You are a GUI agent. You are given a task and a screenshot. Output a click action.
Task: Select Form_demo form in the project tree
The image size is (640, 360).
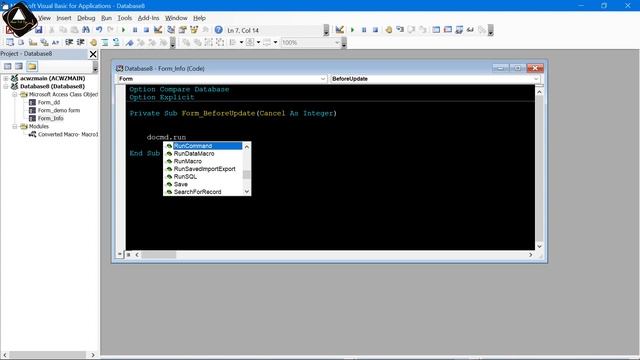58,110
